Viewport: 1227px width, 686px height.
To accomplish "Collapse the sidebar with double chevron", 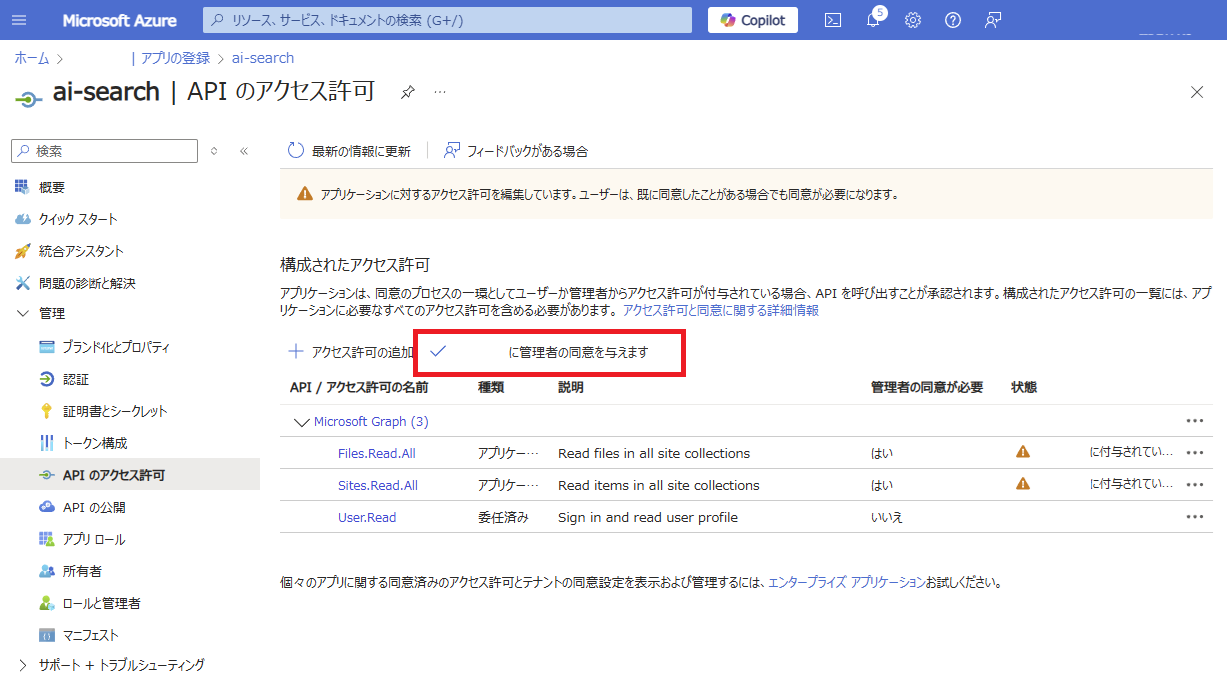I will coord(244,151).
